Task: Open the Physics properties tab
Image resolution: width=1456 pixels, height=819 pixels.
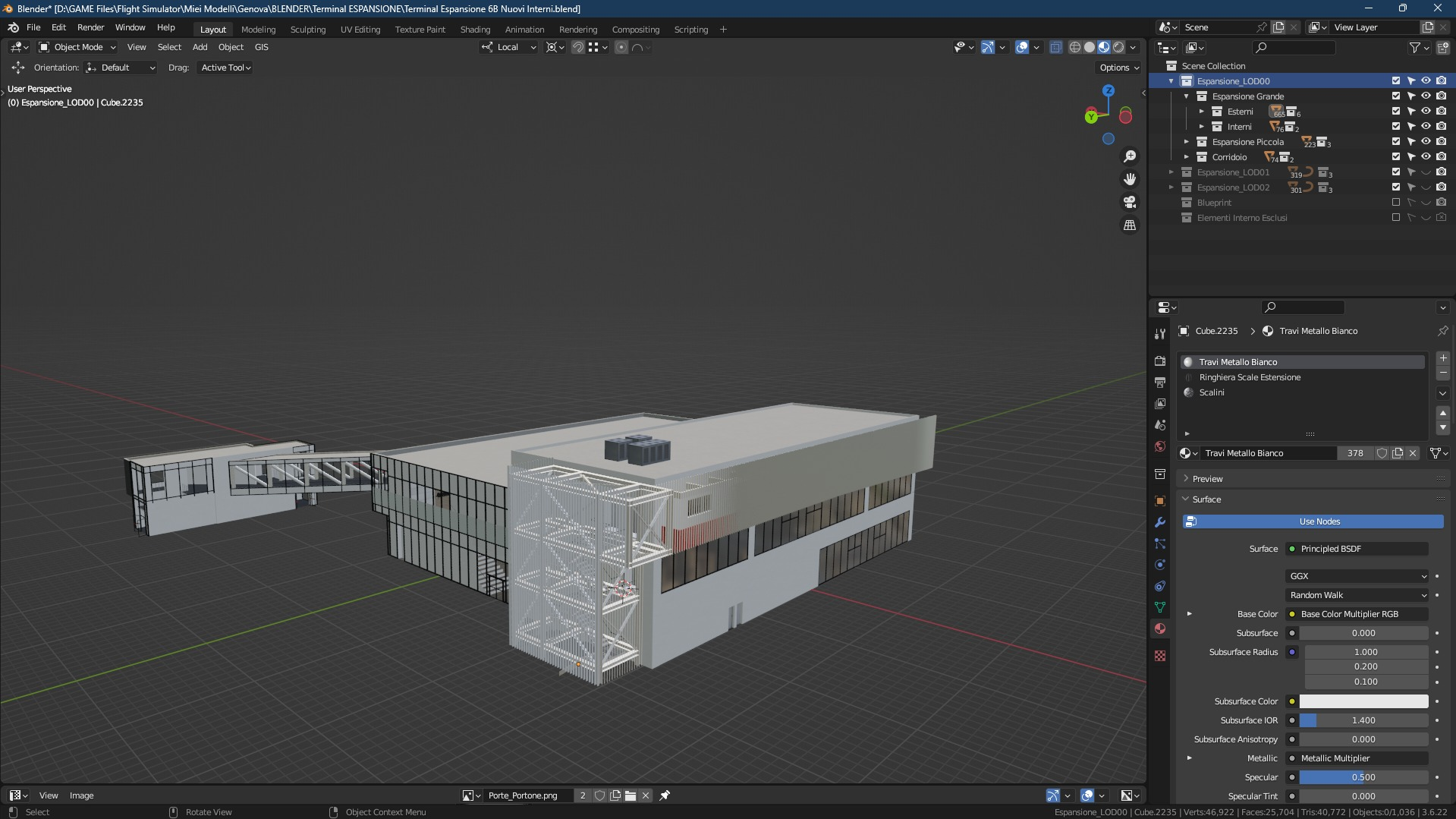Action: tap(1159, 565)
